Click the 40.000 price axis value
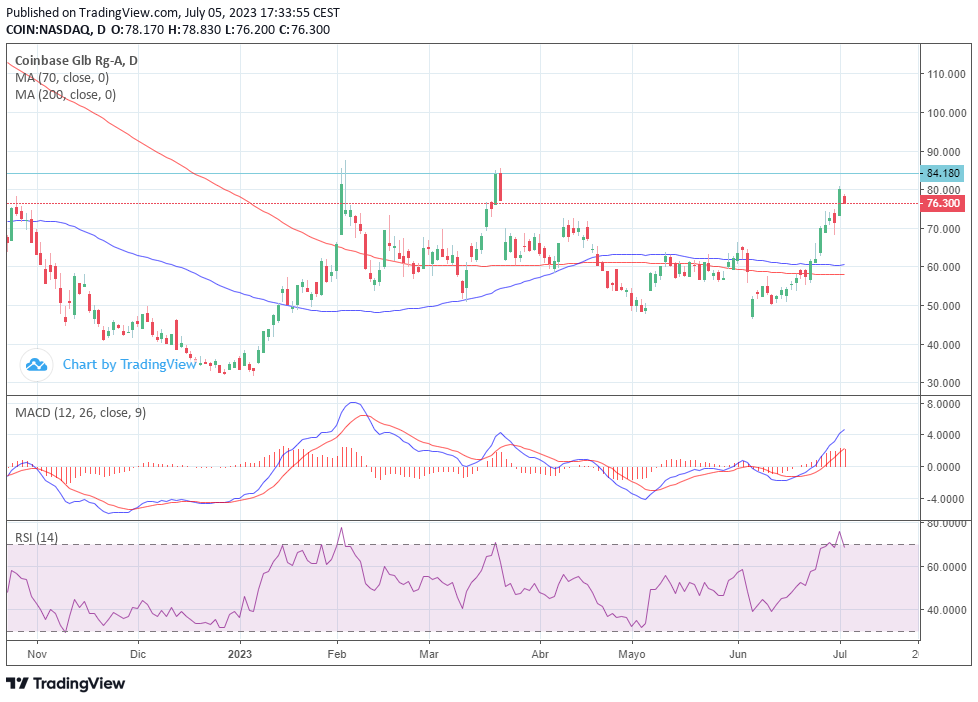Screen dimensions: 978x702 pos(944,344)
